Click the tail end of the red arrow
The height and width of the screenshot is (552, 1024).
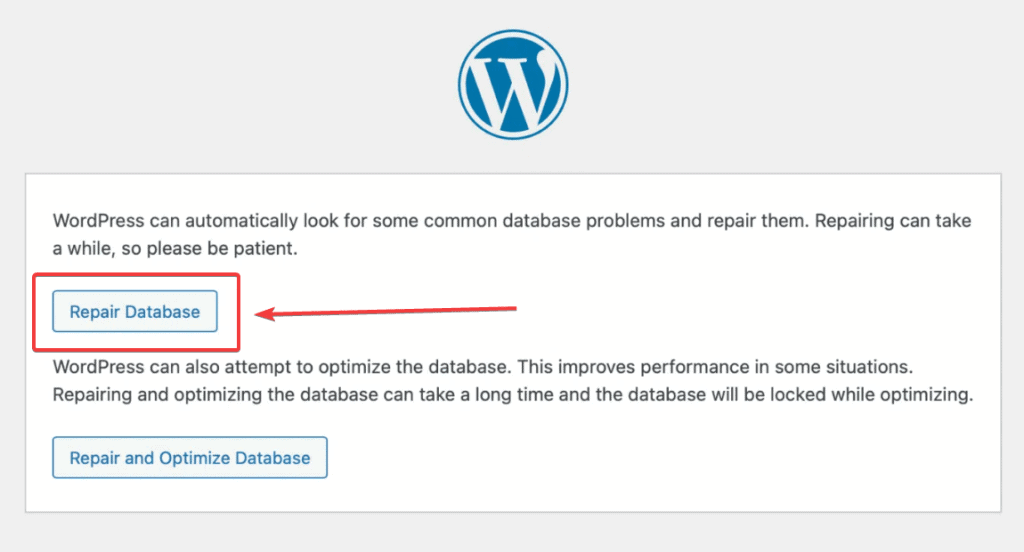point(514,308)
